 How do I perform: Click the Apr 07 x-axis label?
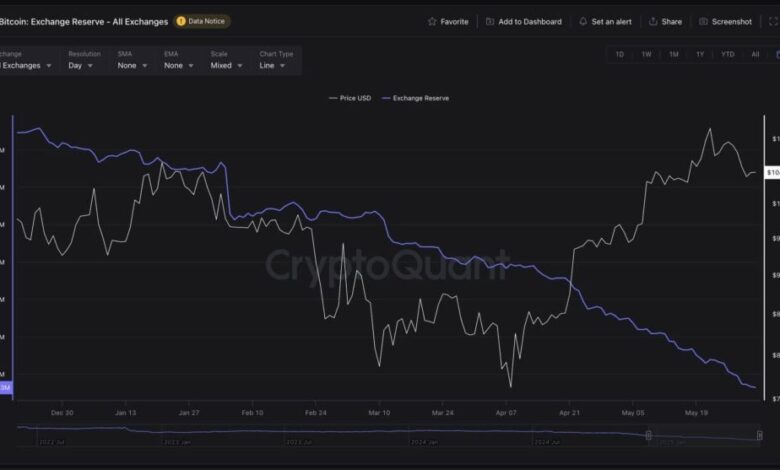coord(506,413)
